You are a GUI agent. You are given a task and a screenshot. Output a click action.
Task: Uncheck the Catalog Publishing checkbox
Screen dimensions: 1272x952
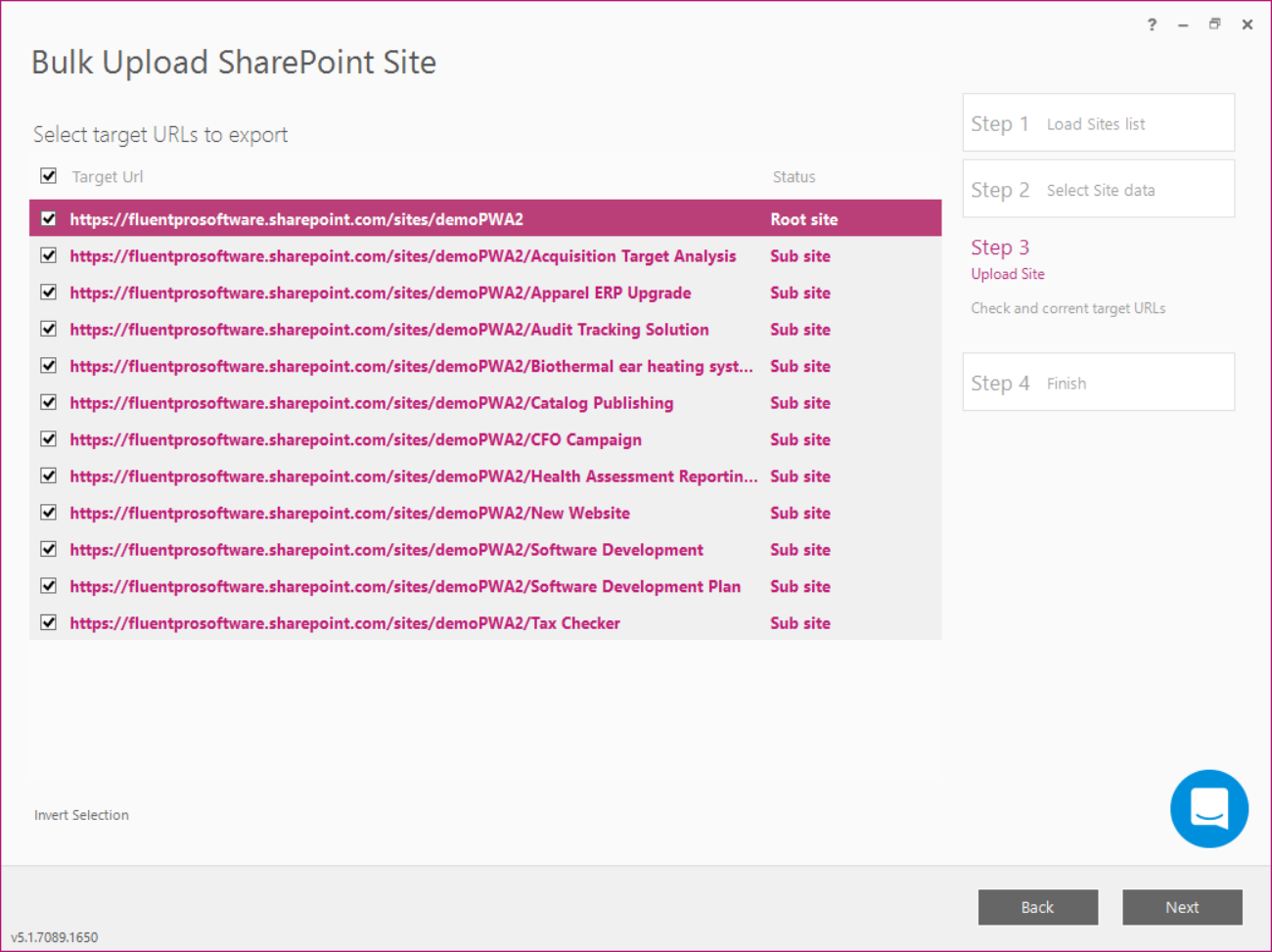48,402
